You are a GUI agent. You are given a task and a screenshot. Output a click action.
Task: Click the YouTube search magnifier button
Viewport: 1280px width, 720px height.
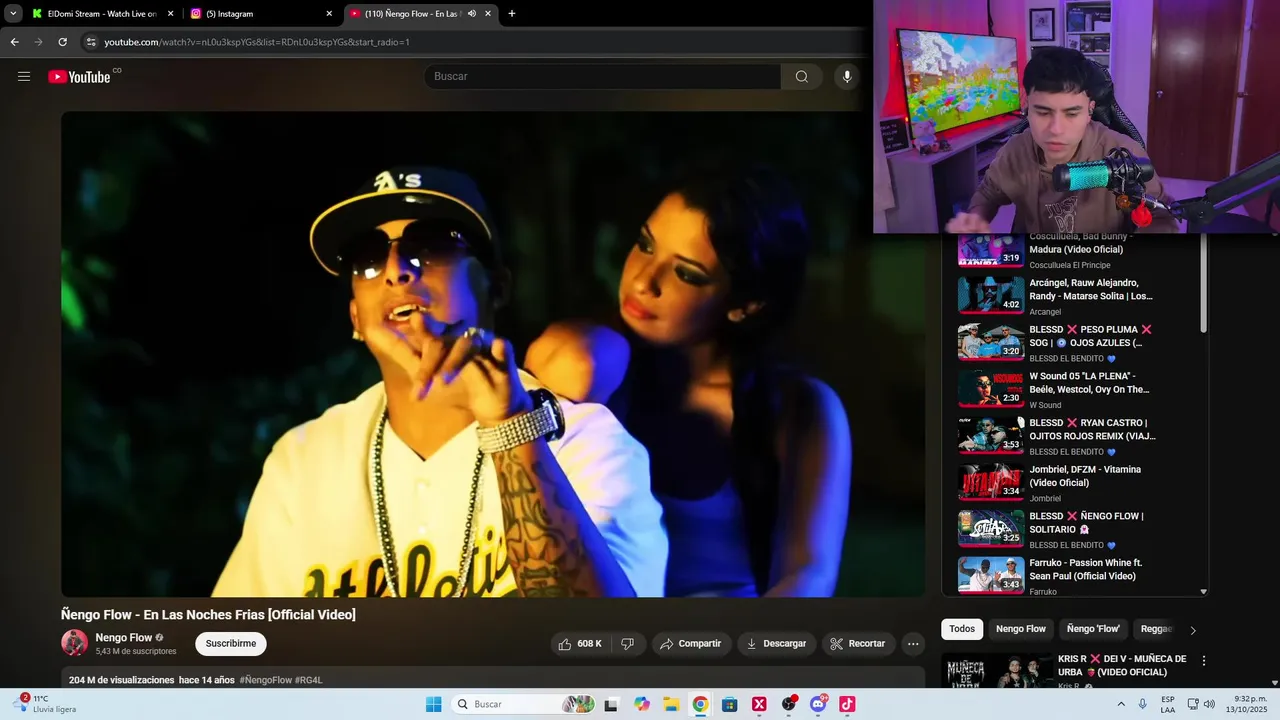pos(802,76)
